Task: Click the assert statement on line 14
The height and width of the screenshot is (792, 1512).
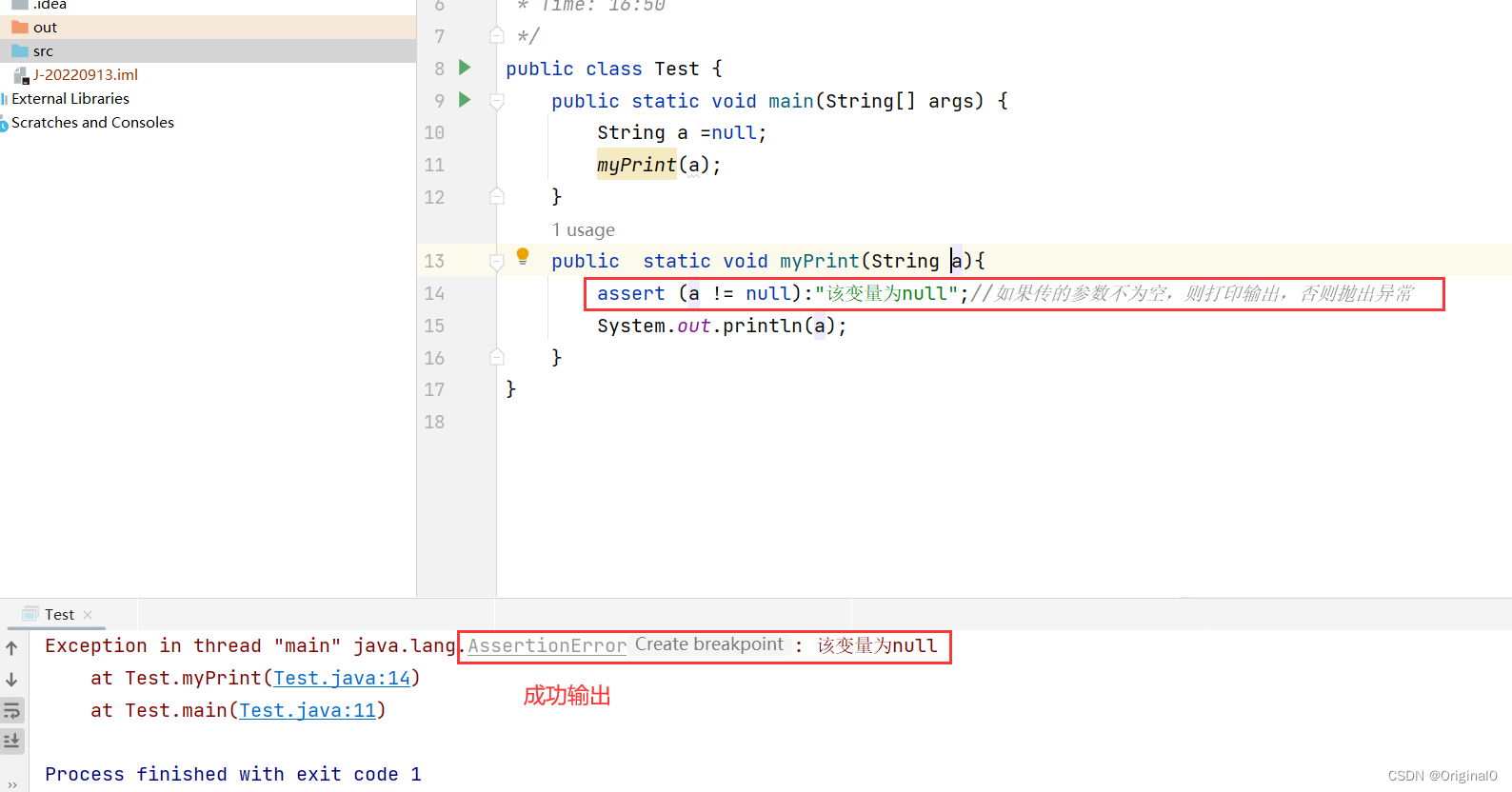Action: 783,293
